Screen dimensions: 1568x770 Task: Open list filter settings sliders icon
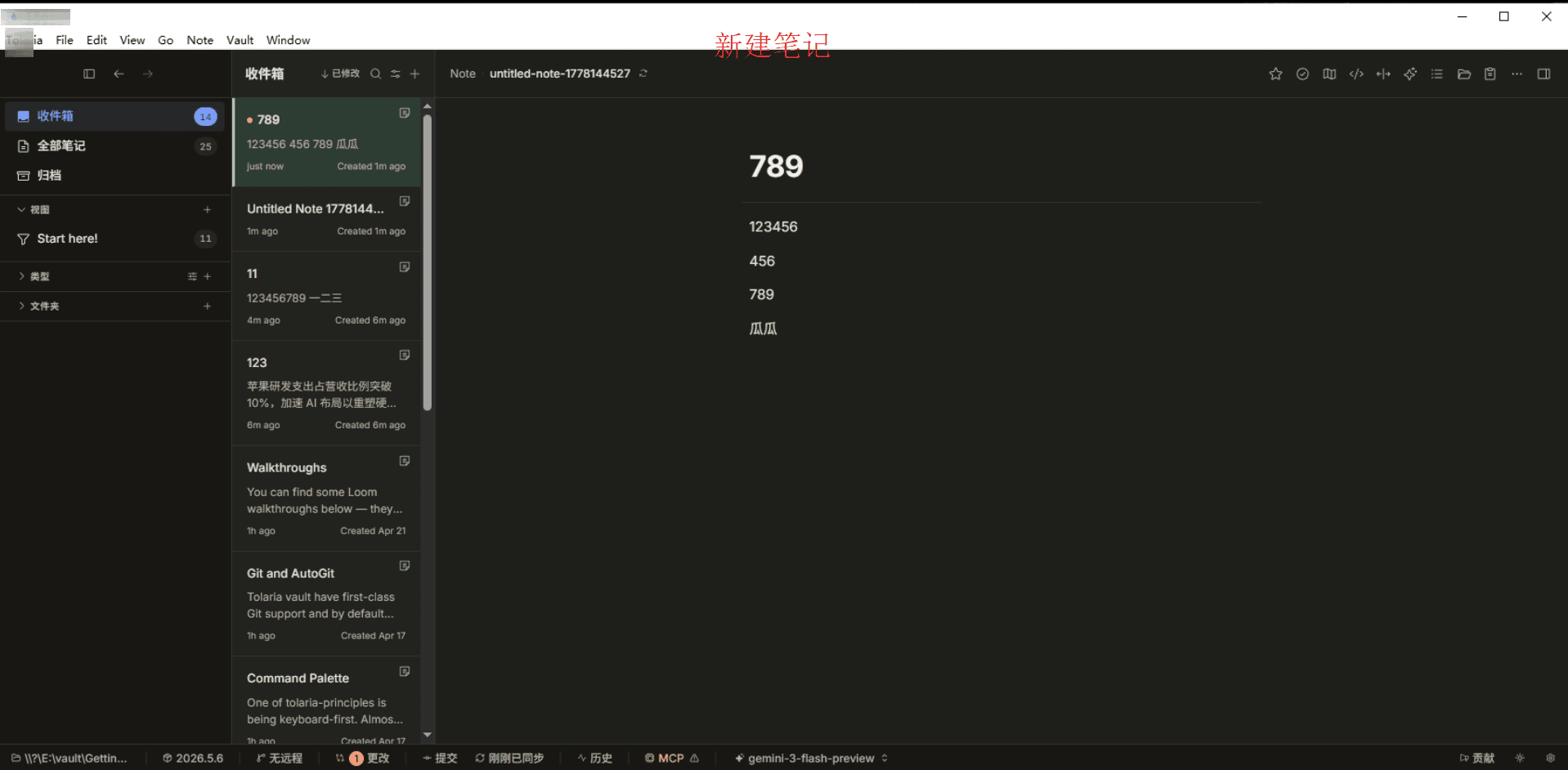[396, 74]
